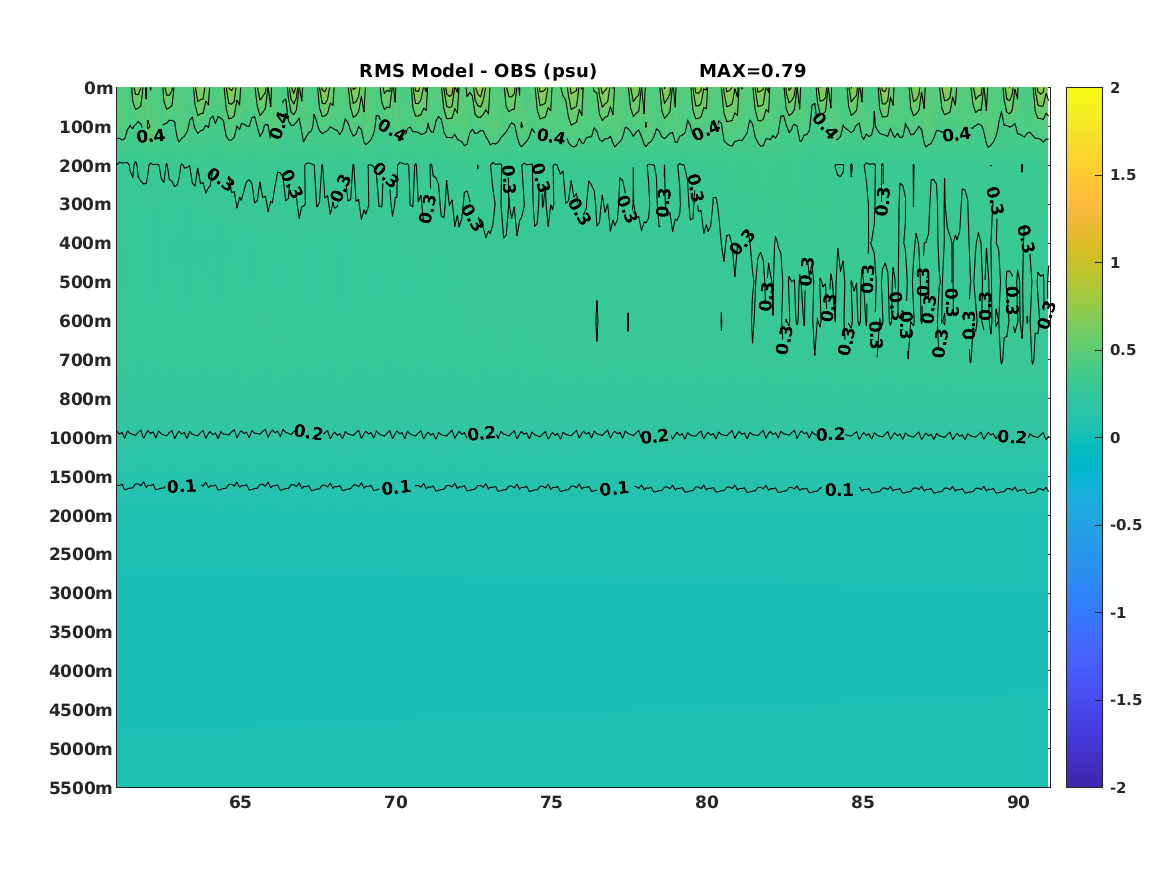The image size is (1167, 875).
Task: Click the x-axis tick label '70'
Action: (396, 802)
